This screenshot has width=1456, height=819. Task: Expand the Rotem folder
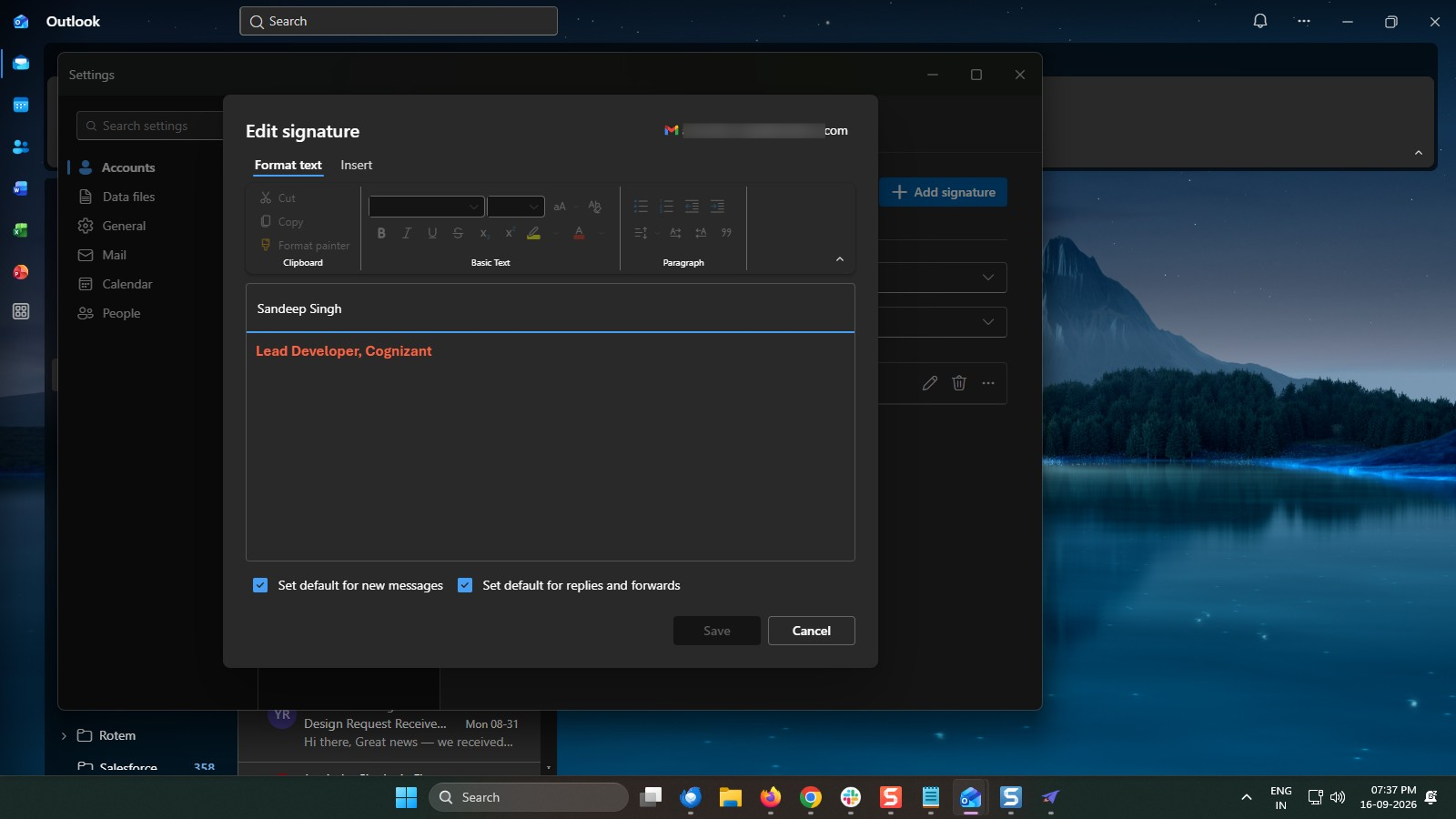pyautogui.click(x=64, y=735)
